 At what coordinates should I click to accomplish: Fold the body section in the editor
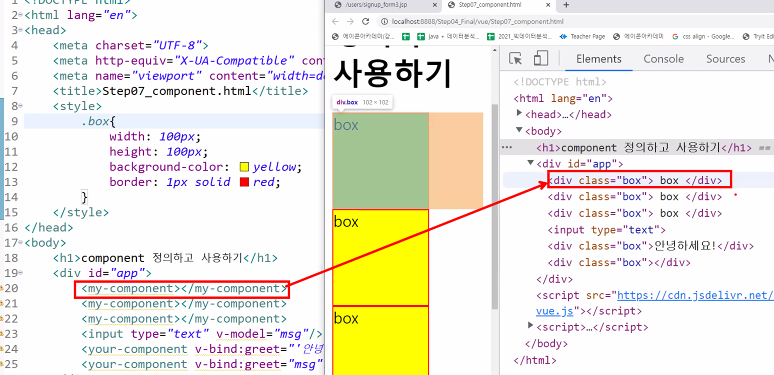20,243
